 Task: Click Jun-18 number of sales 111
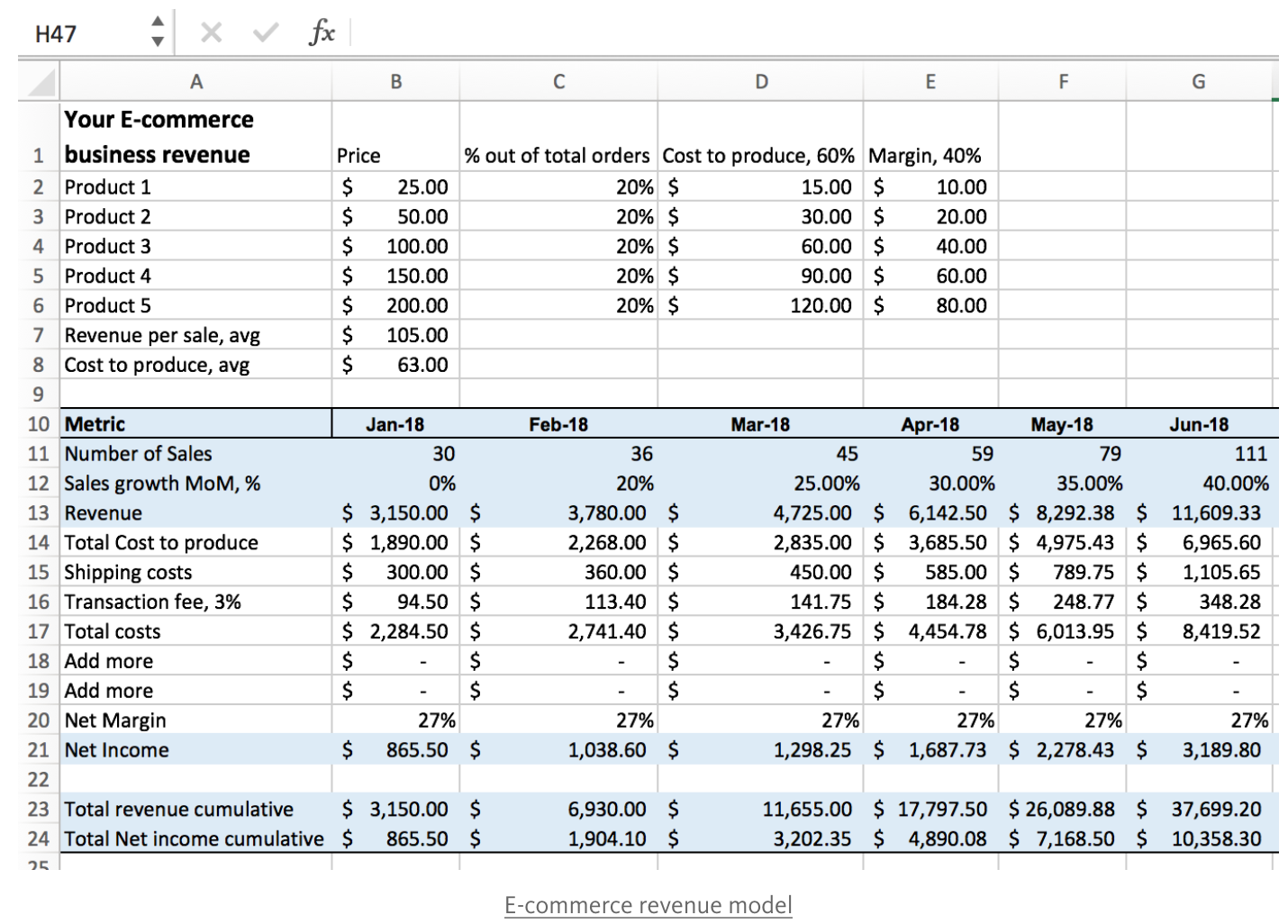(1199, 454)
